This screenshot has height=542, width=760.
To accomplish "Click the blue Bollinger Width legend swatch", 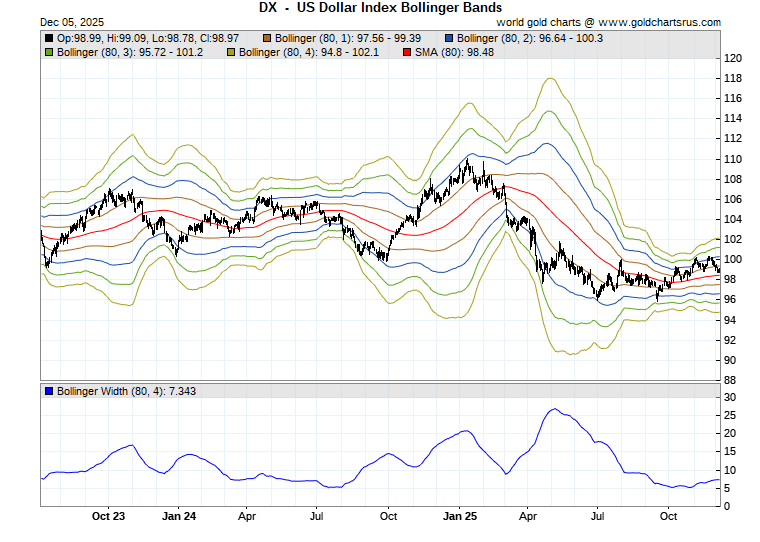I will 49,390.
